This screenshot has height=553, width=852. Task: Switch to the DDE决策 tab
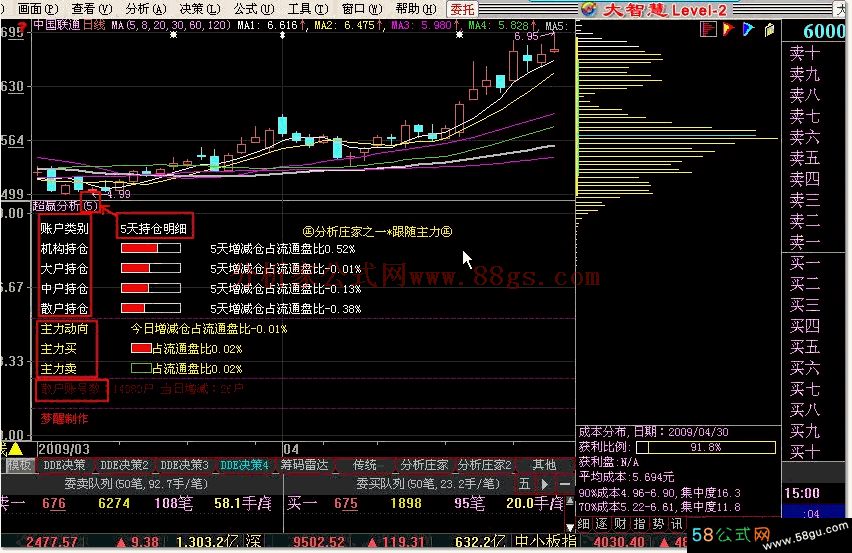click(x=64, y=465)
